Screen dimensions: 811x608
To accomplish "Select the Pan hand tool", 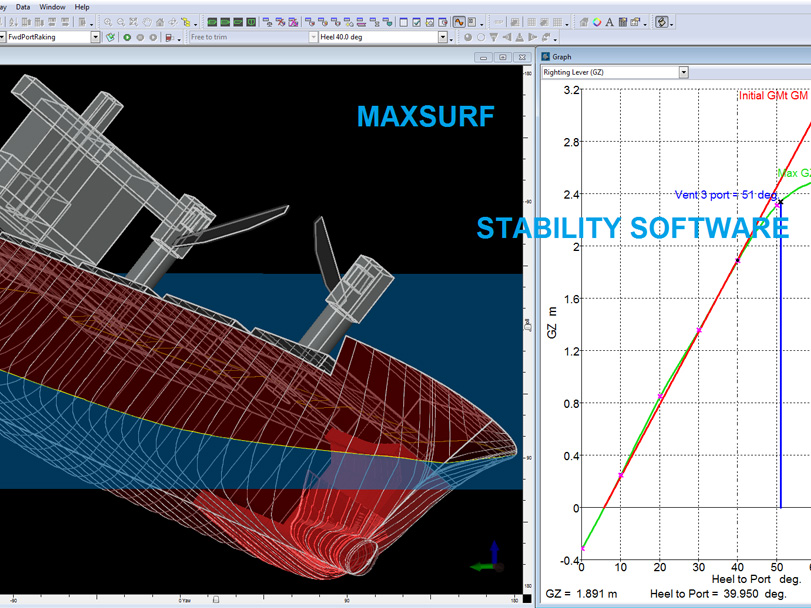I will [x=147, y=21].
